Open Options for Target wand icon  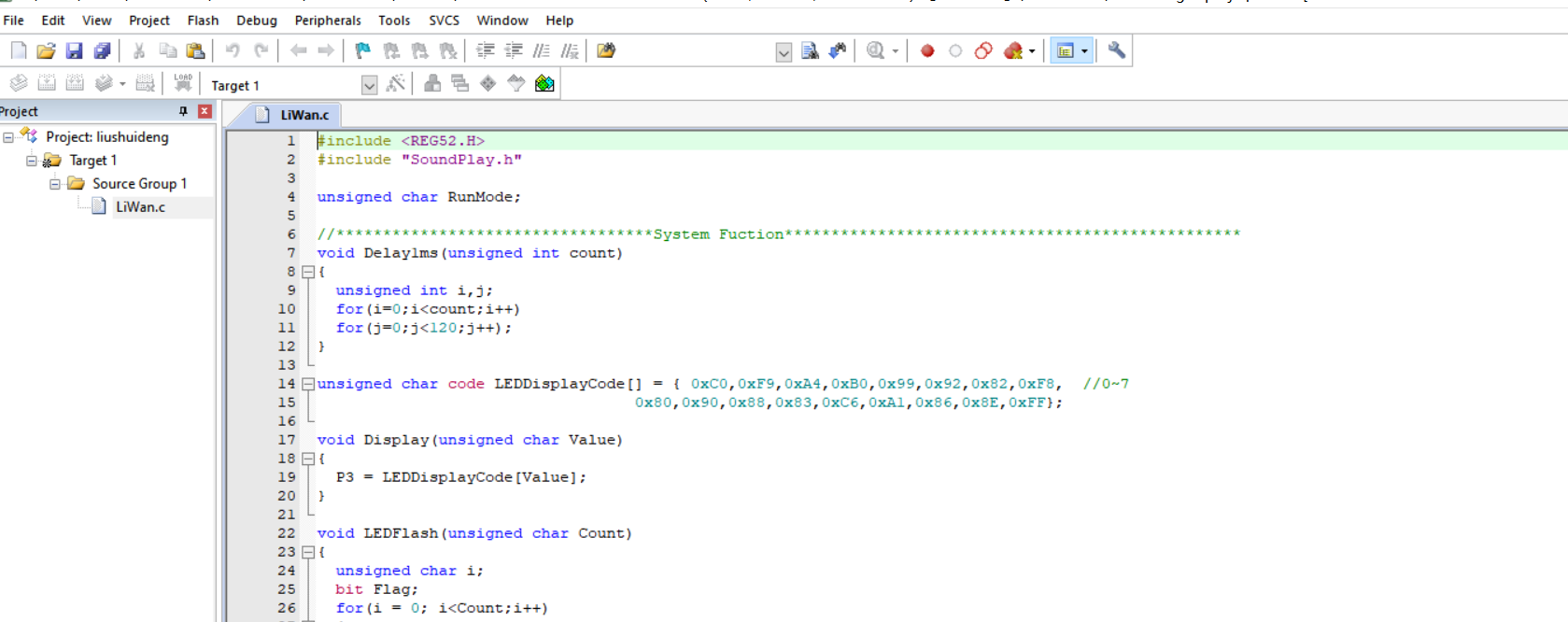tap(396, 83)
